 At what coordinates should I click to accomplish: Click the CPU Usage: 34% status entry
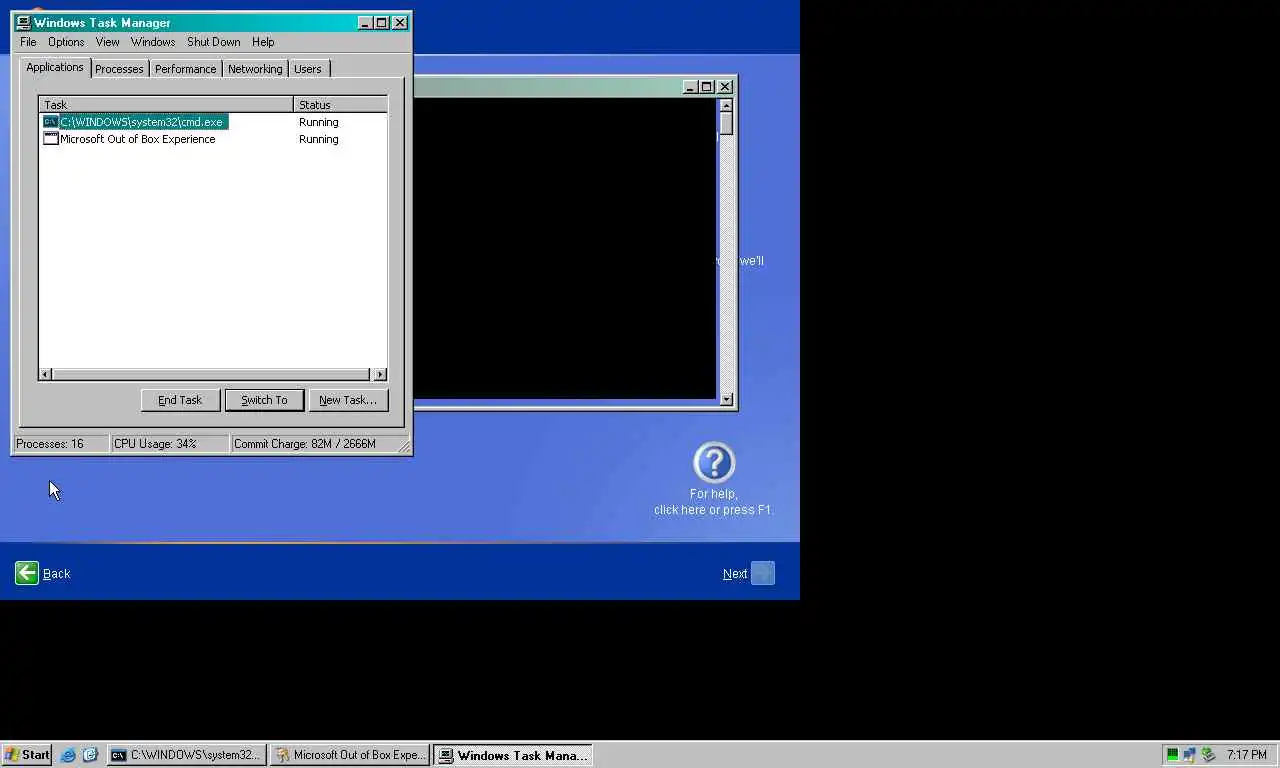pyautogui.click(x=170, y=444)
